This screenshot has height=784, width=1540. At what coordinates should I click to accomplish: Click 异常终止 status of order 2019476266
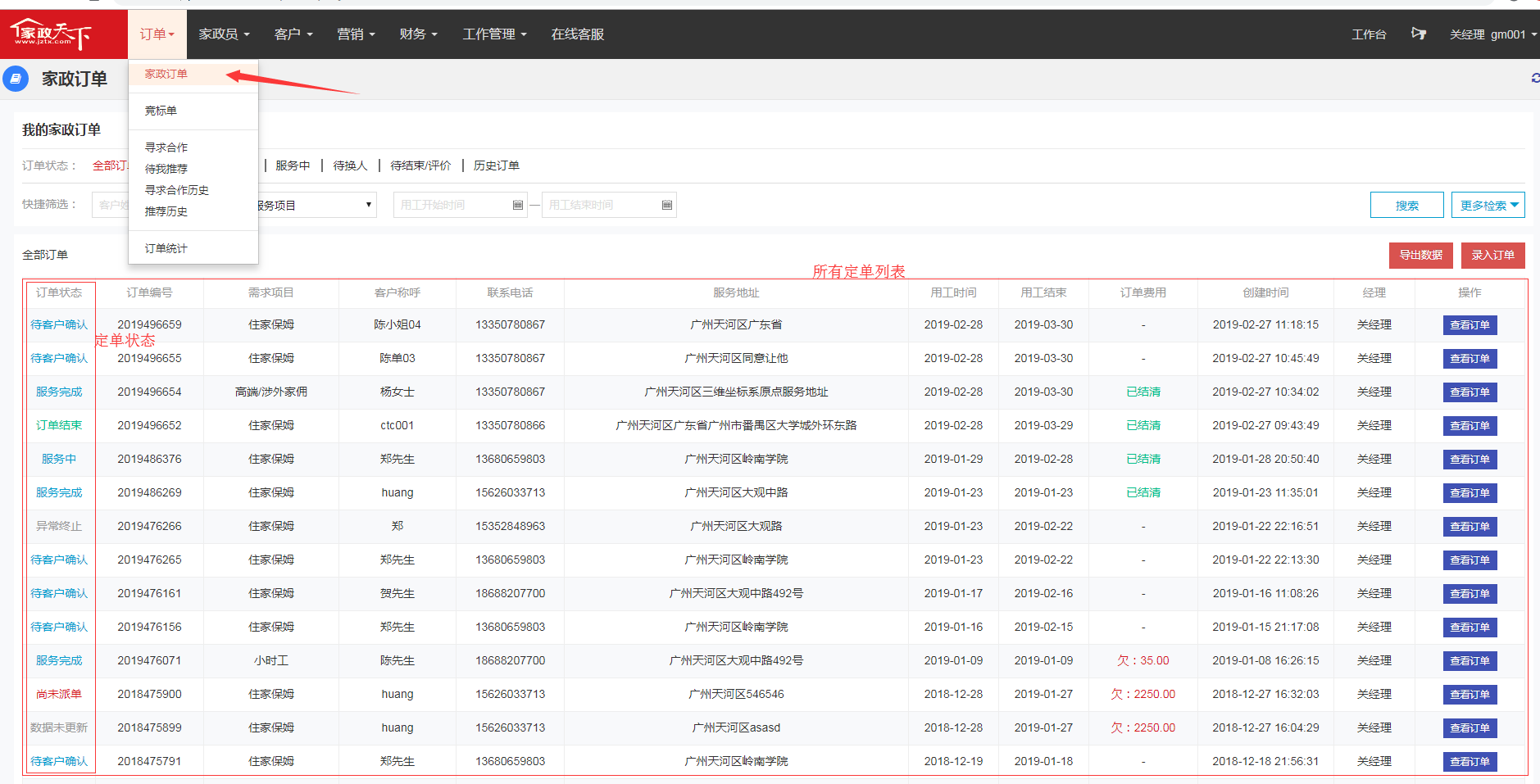click(x=59, y=526)
